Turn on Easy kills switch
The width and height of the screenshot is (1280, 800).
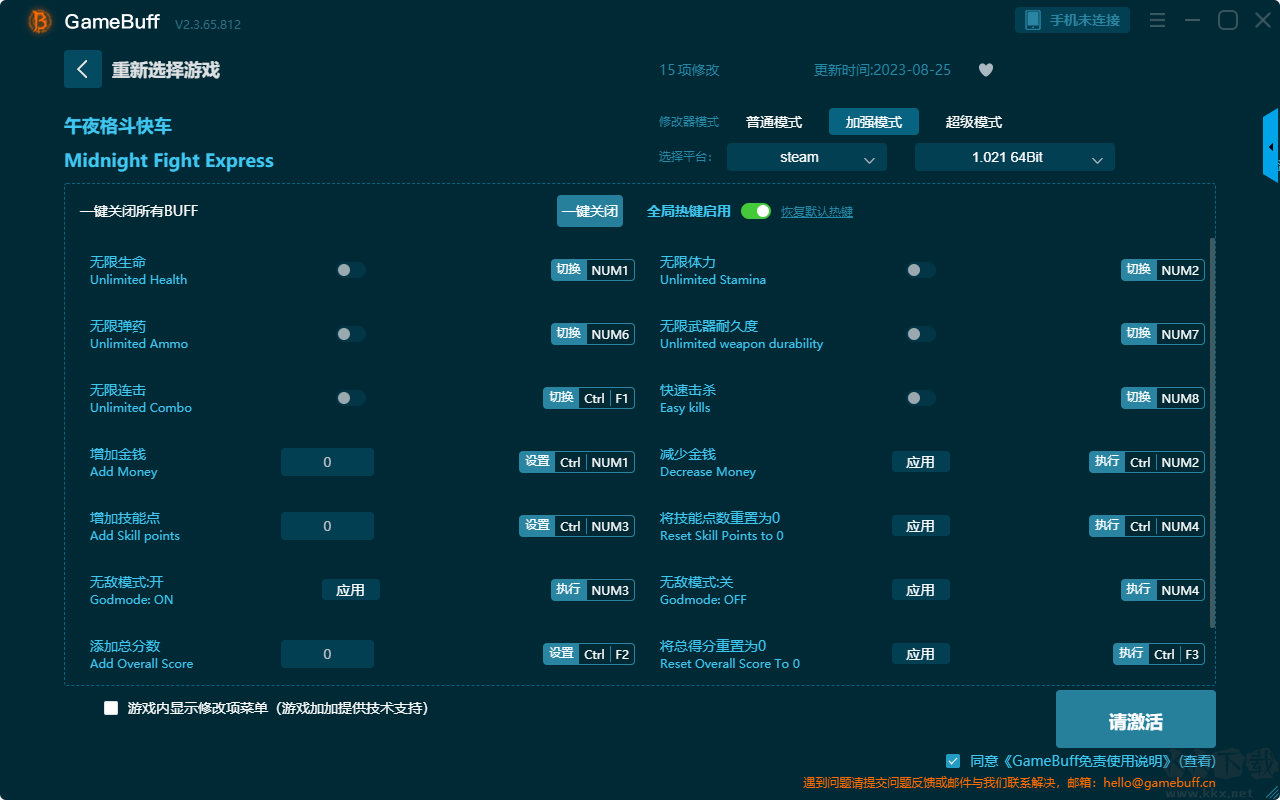[x=921, y=398]
